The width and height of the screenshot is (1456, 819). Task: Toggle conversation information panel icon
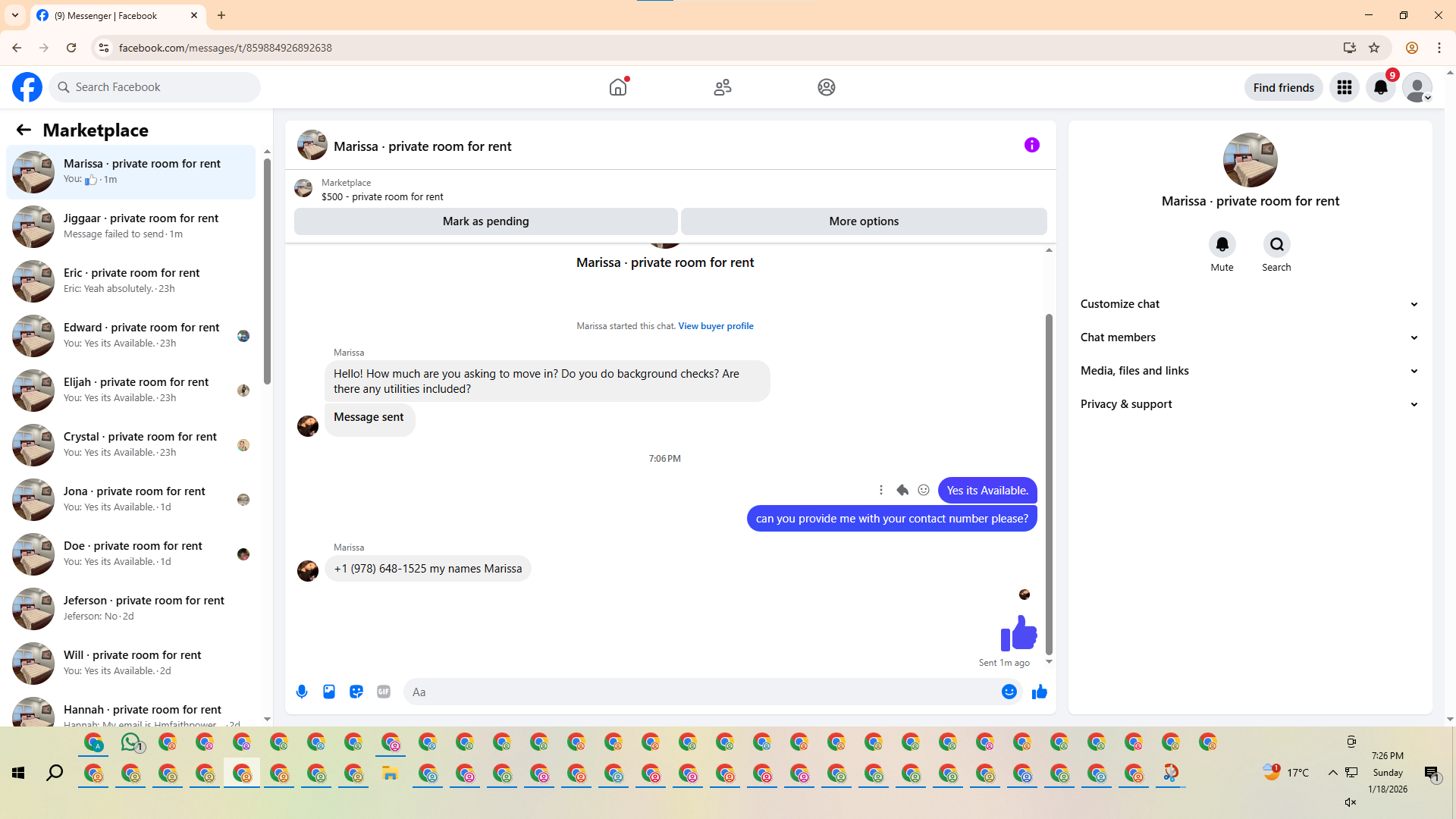(1031, 145)
